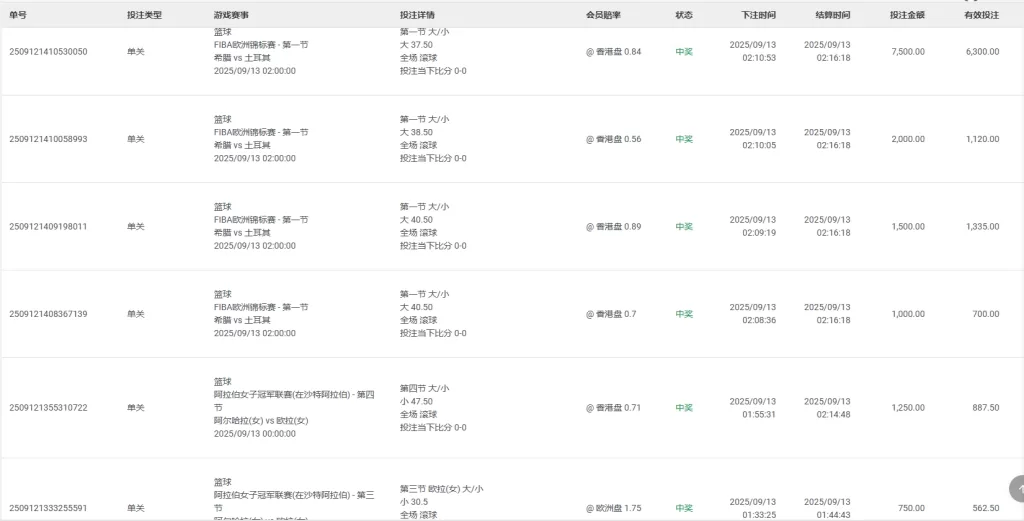The image size is (1024, 521).
Task: Click the 投注金额 column header
Action: point(907,15)
